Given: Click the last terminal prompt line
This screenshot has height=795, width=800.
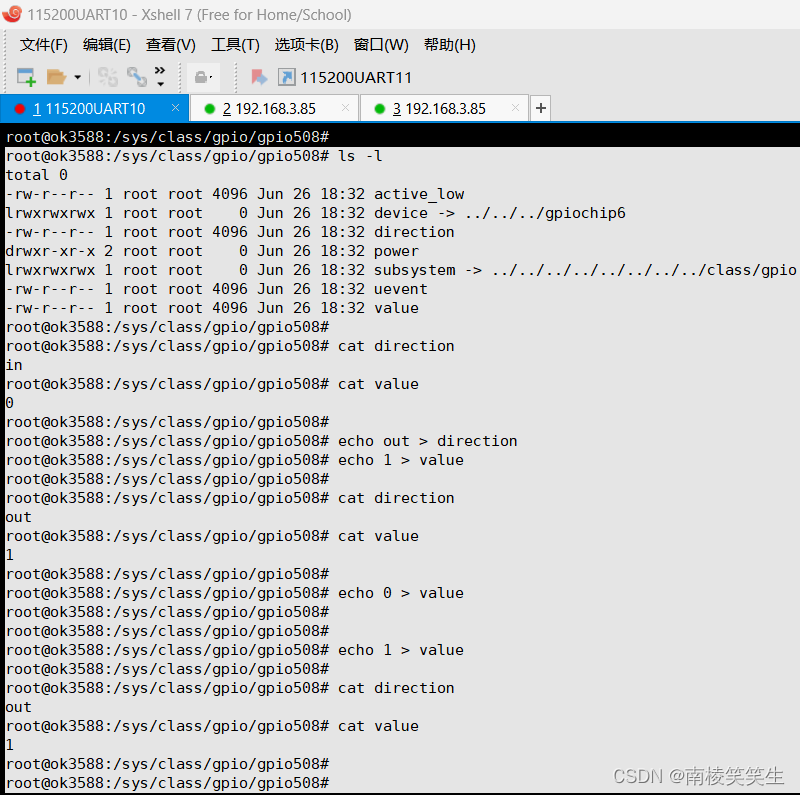Looking at the screenshot, I should [167, 783].
